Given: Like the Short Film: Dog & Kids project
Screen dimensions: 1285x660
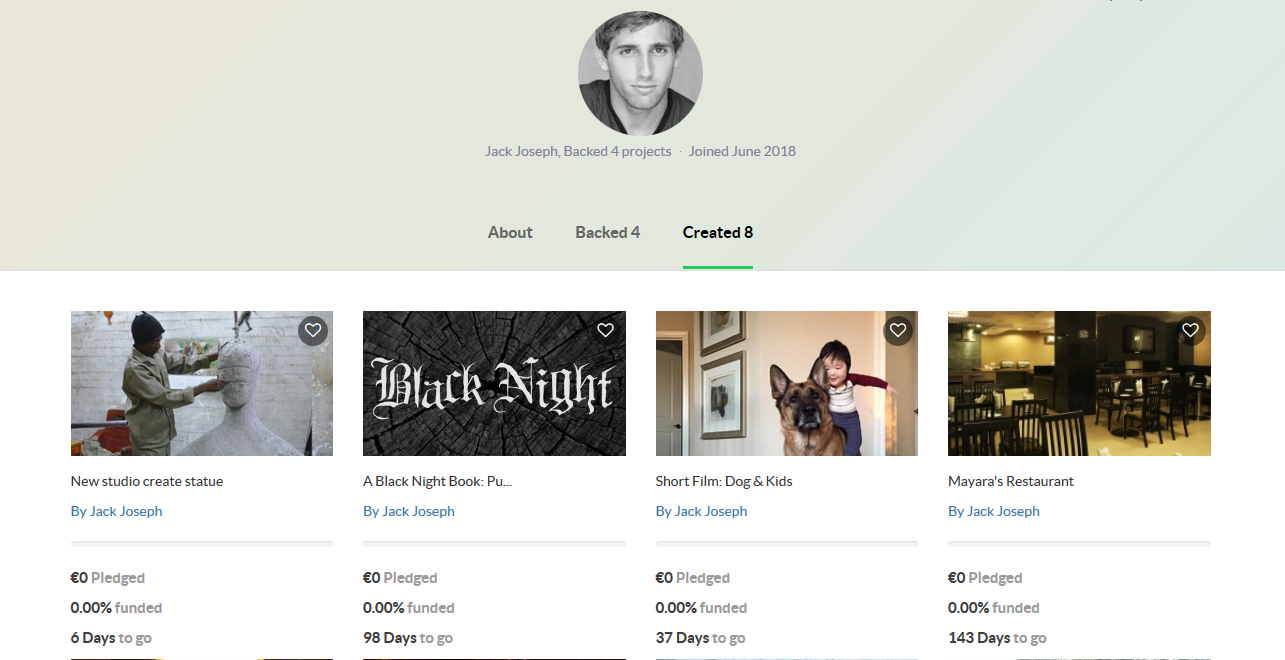Looking at the screenshot, I should [898, 330].
